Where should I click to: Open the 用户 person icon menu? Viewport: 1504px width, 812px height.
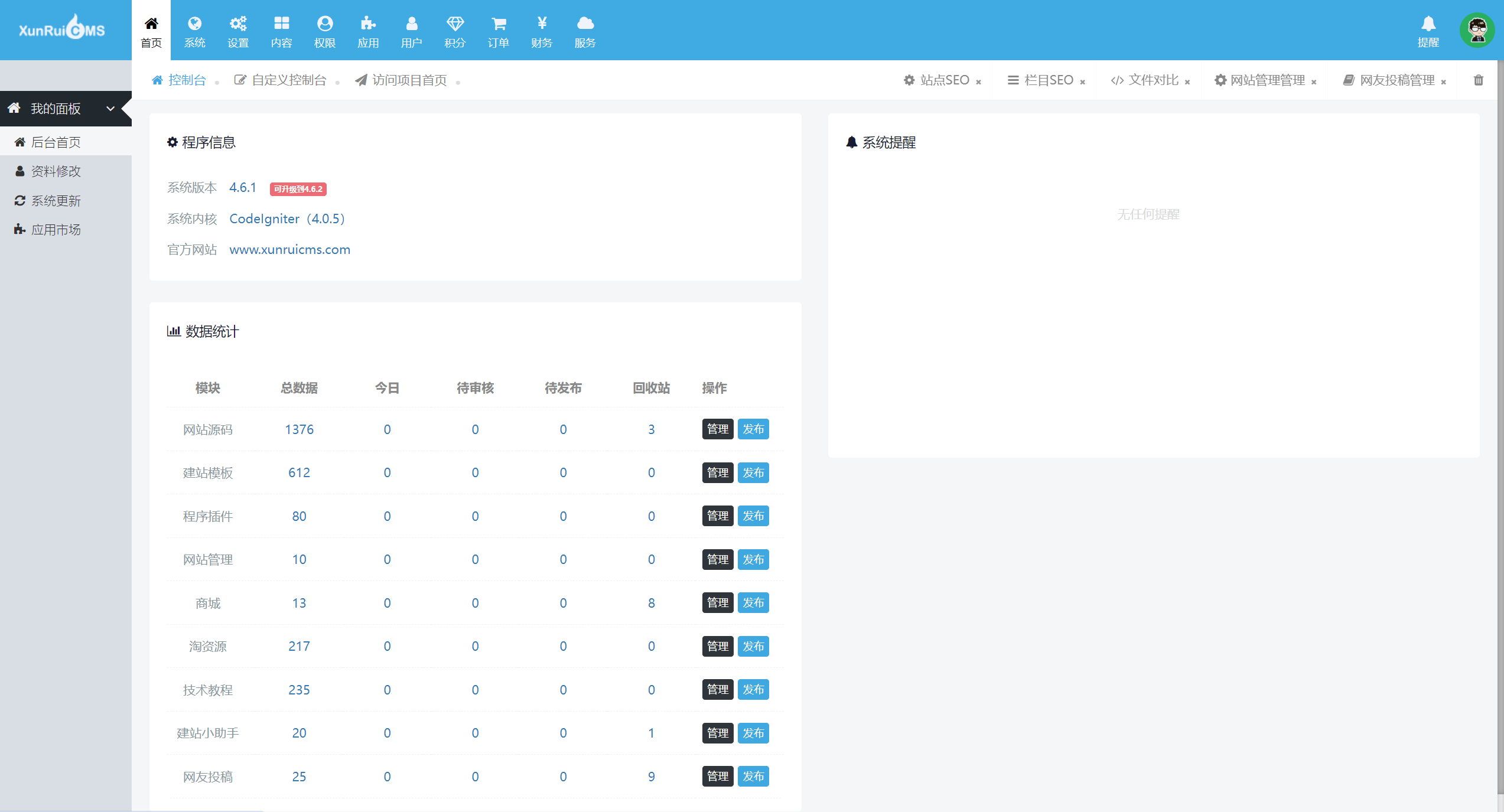[x=412, y=31]
